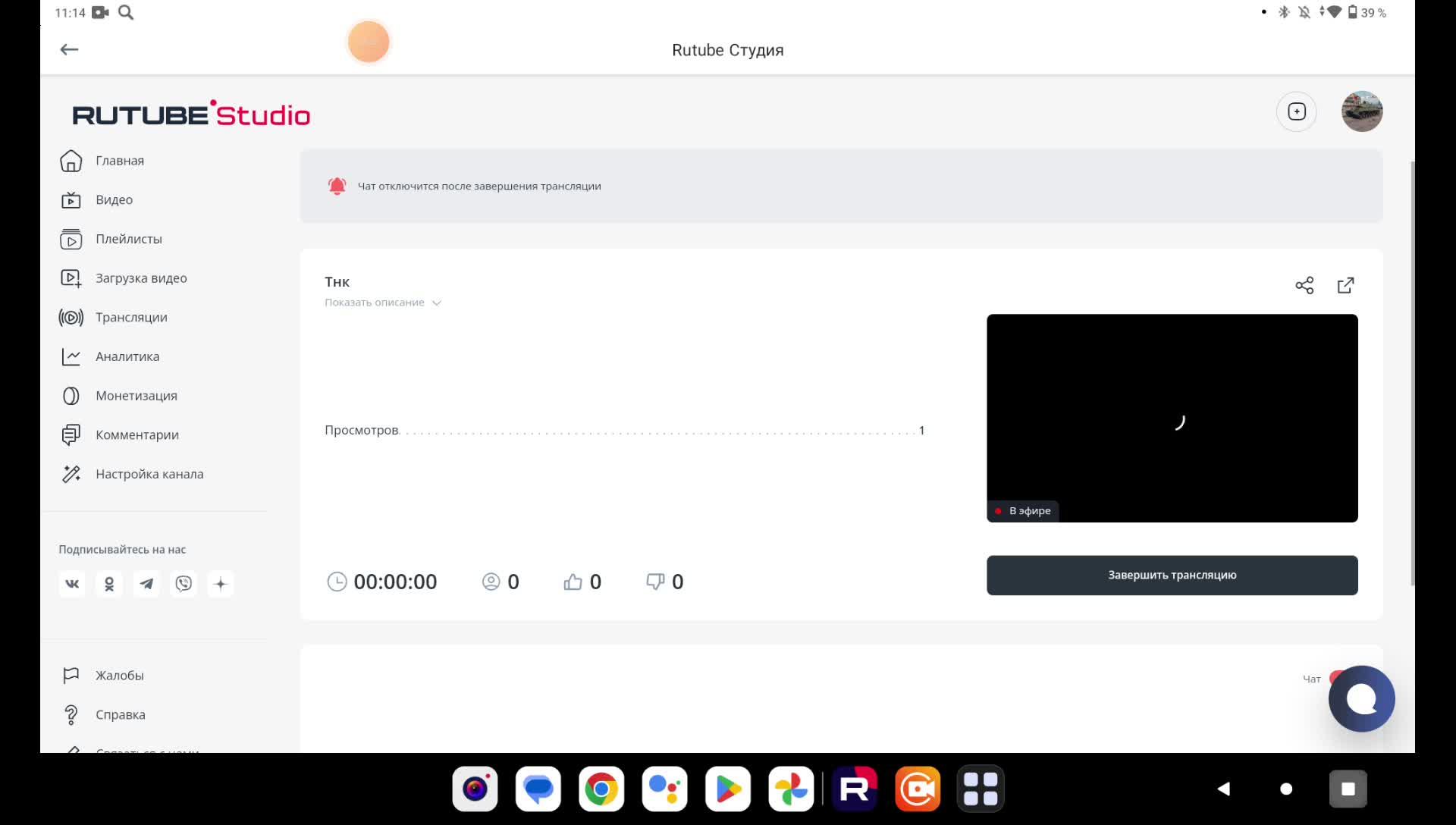Click the add video plus icon
Screen dimensions: 1456x825
tap(1297, 111)
